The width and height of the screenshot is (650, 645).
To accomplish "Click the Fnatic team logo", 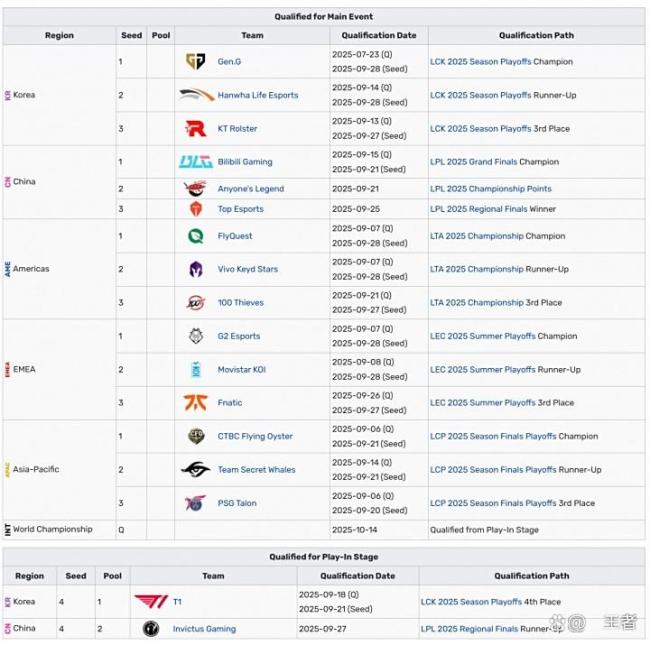I will pyautogui.click(x=196, y=403).
